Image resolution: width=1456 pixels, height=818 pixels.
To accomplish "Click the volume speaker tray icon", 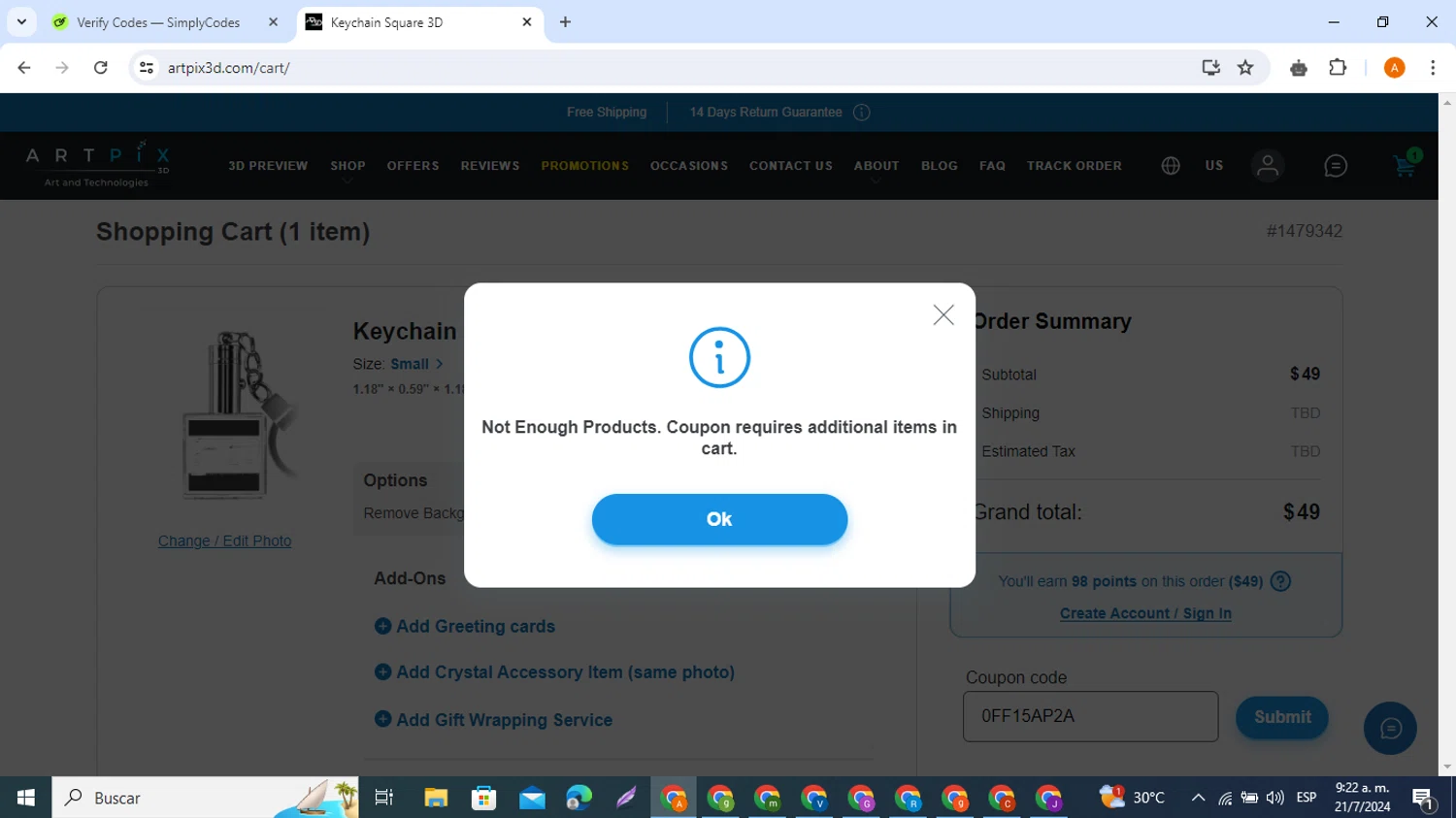I will [1275, 798].
